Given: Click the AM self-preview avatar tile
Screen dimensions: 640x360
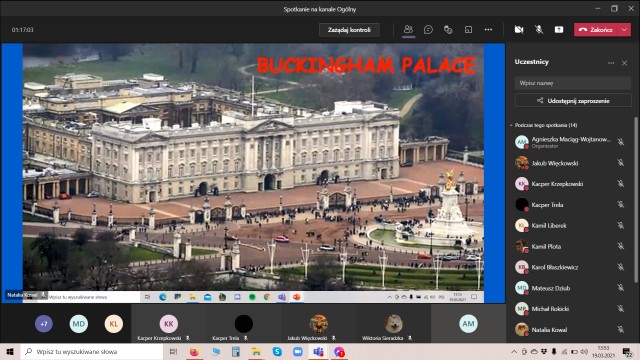Looking at the screenshot, I should 468,323.
